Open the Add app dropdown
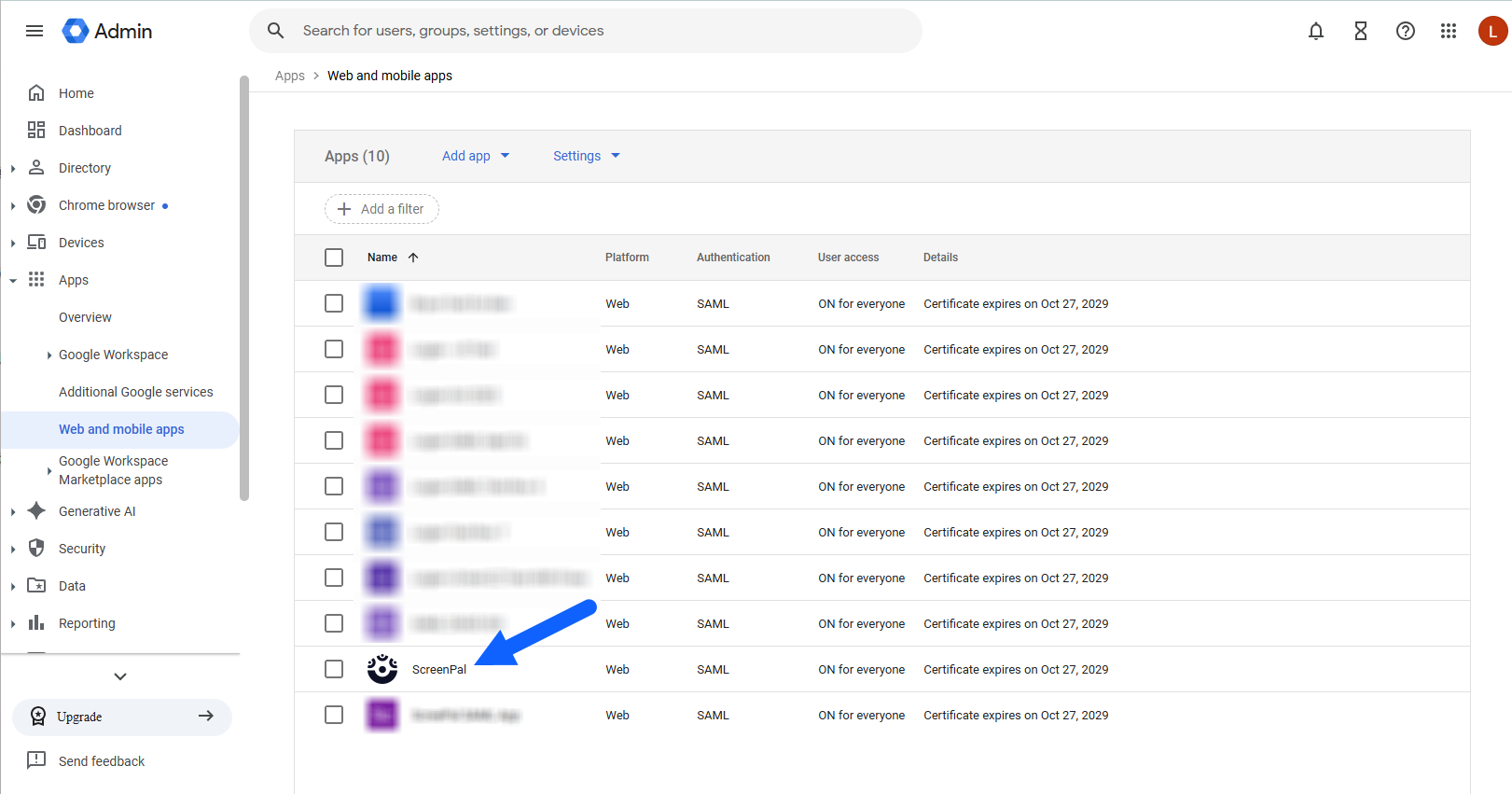The width and height of the screenshot is (1512, 794). (476, 156)
